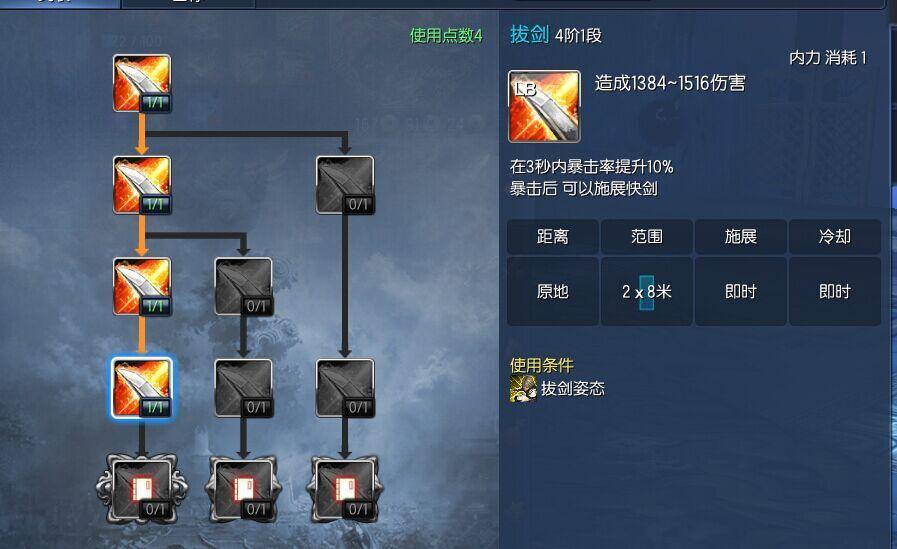This screenshot has height=549, width=897.
Task: Select the locked tier-2 node in right branch
Action: pos(345,185)
